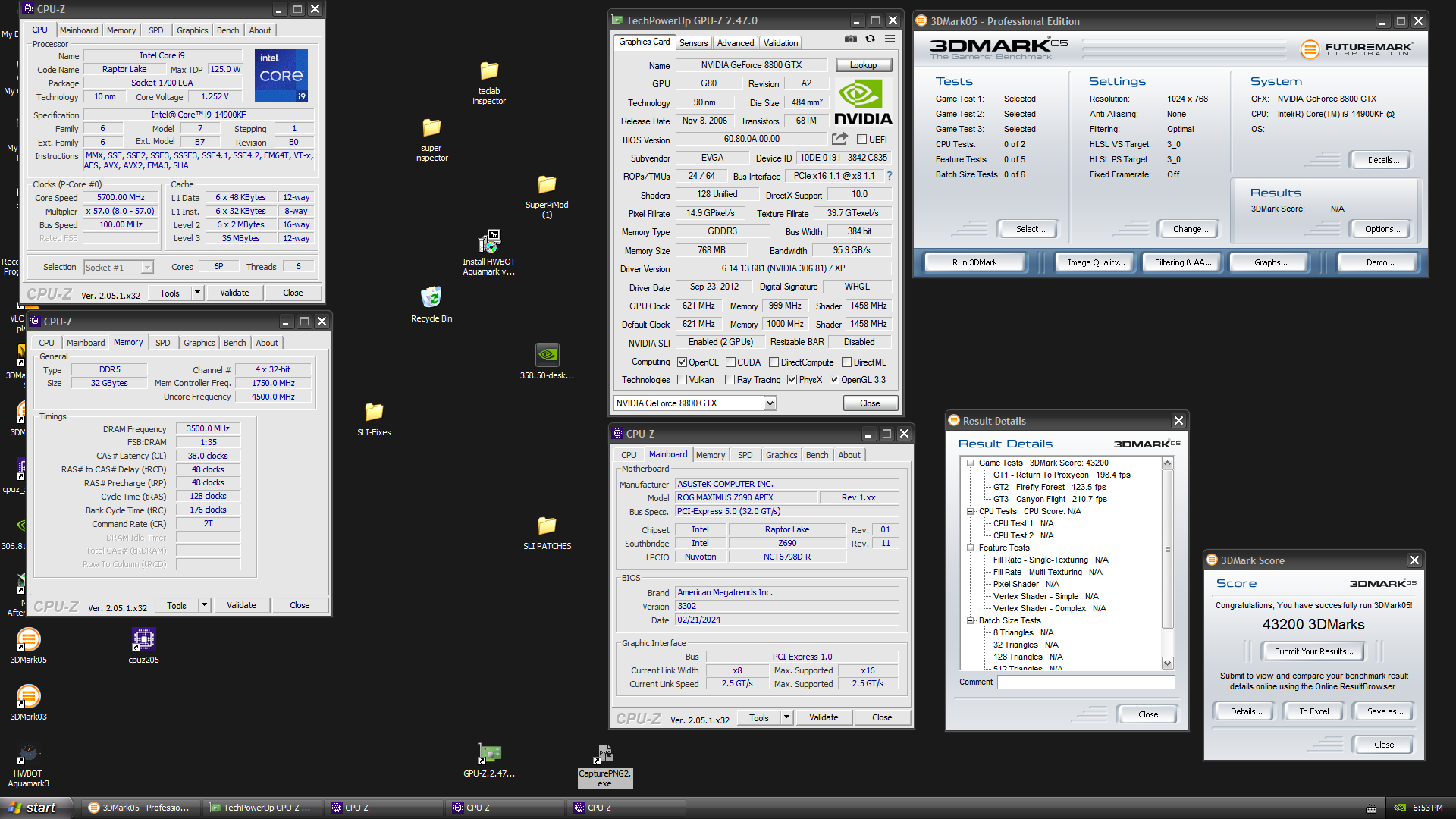Collapse the Batch Size Tests tree node
Screen dimensions: 1456x819
tap(970, 620)
